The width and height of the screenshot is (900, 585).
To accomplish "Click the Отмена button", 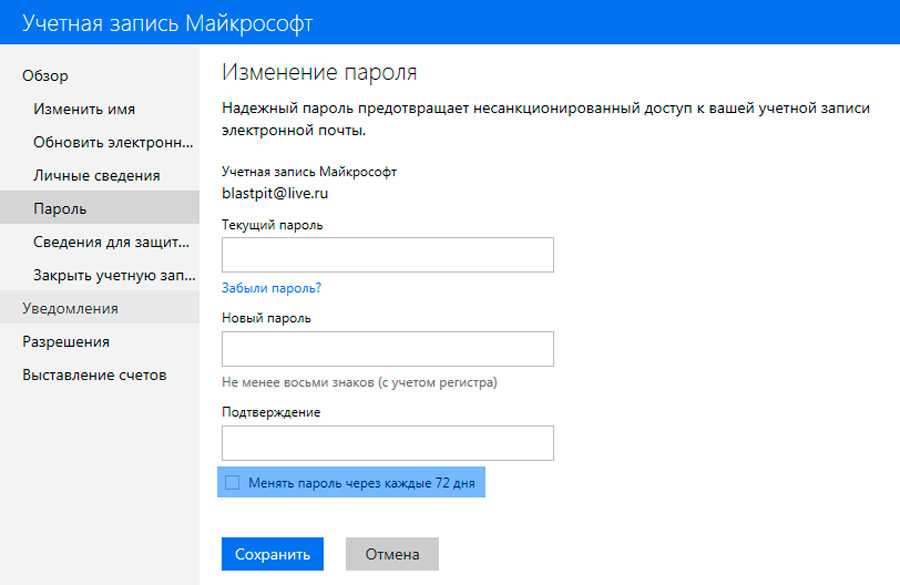I will pyautogui.click(x=392, y=554).
